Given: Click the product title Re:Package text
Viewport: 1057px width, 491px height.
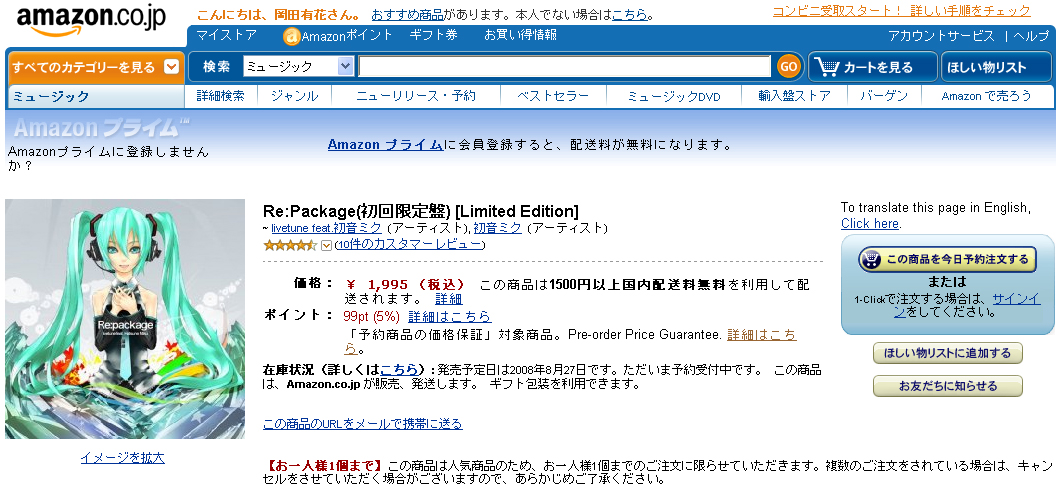Looking at the screenshot, I should pos(421,210).
